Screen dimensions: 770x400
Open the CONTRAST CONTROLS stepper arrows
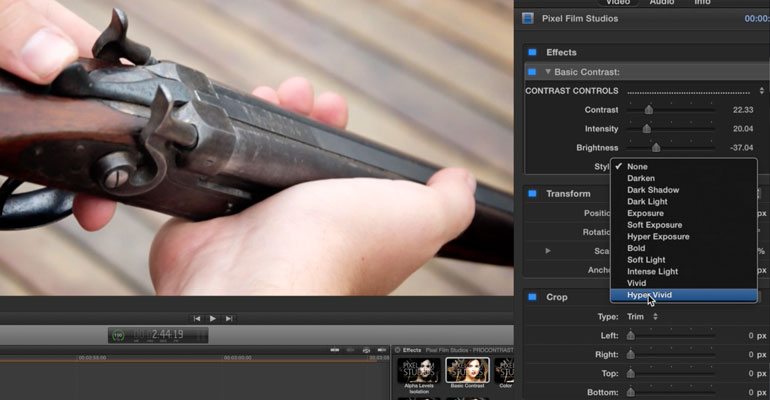point(762,91)
